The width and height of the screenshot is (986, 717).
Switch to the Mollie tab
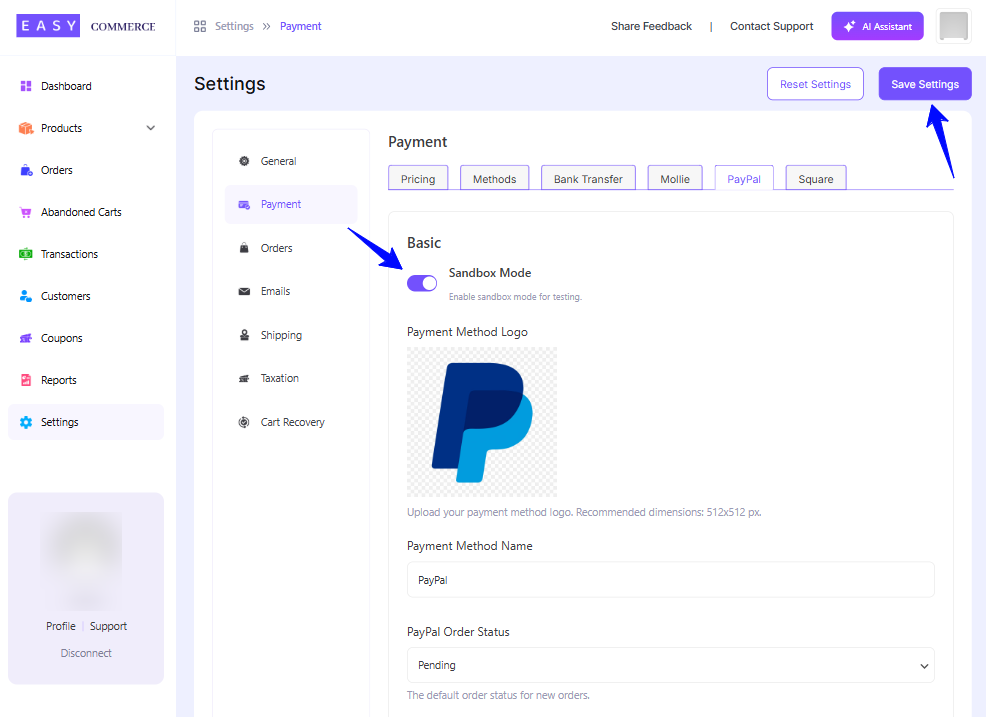[675, 179]
